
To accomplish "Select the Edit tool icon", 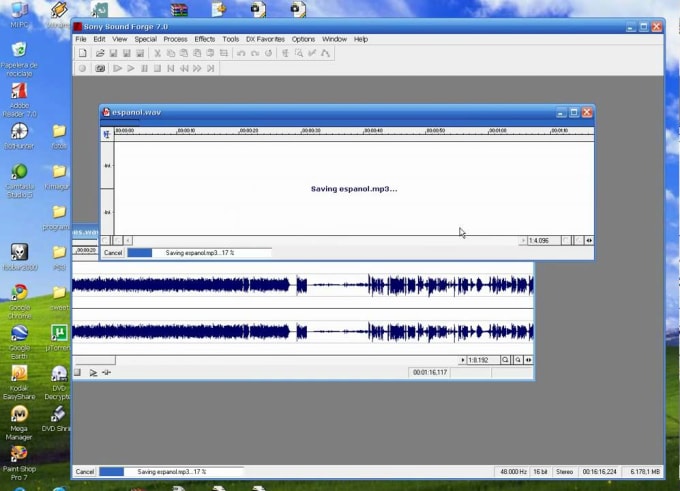I will coord(285,53).
